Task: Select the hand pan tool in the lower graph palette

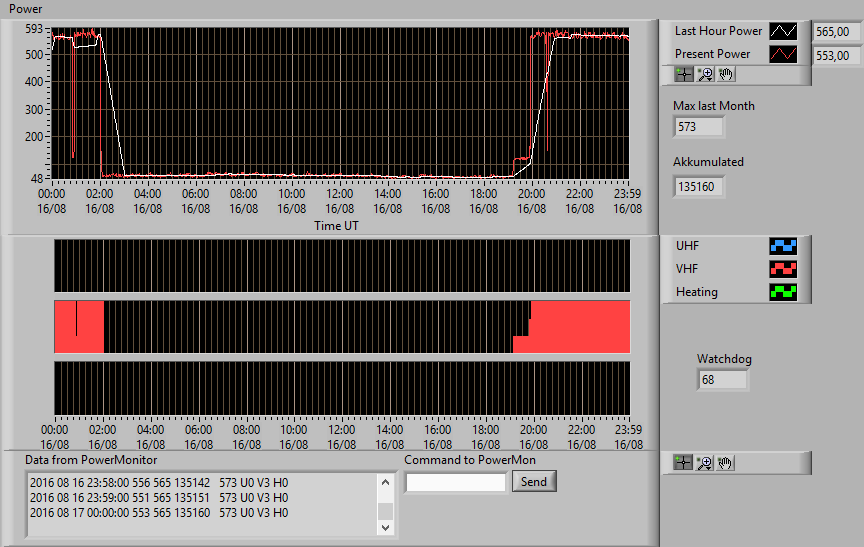Action: pyautogui.click(x=725, y=463)
